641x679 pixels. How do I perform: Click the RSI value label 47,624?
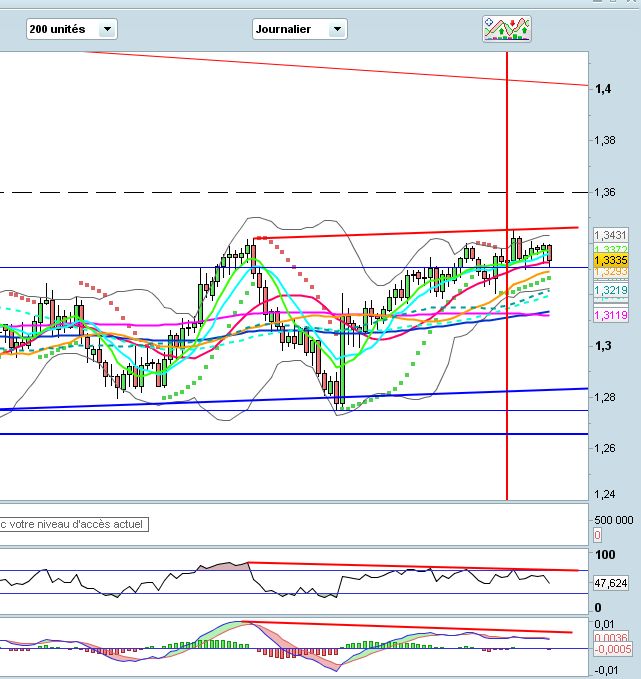pyautogui.click(x=611, y=583)
